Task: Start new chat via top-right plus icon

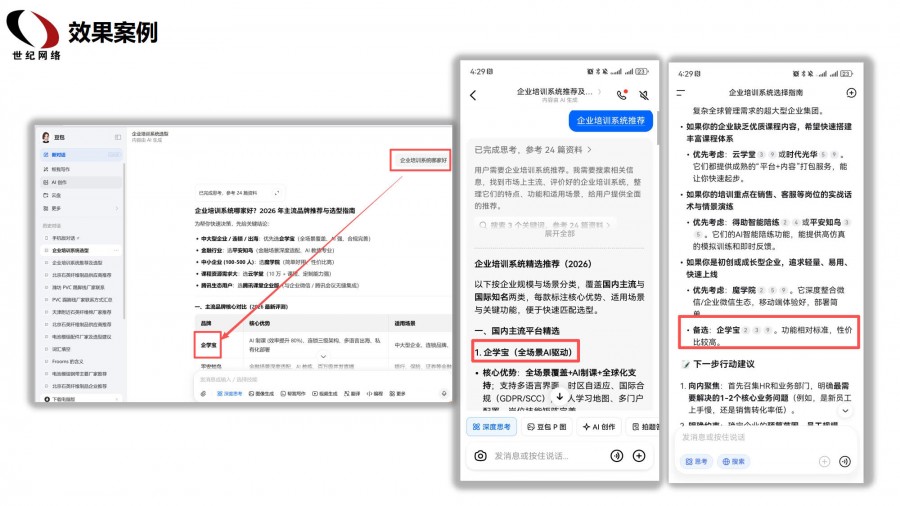Action: click(850, 93)
